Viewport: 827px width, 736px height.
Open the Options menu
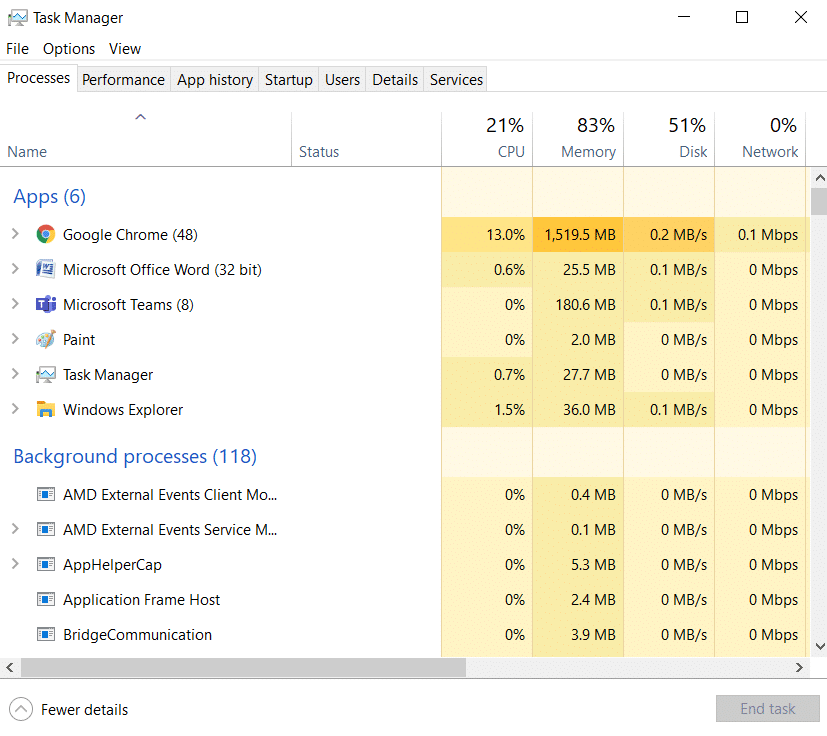[x=69, y=49]
